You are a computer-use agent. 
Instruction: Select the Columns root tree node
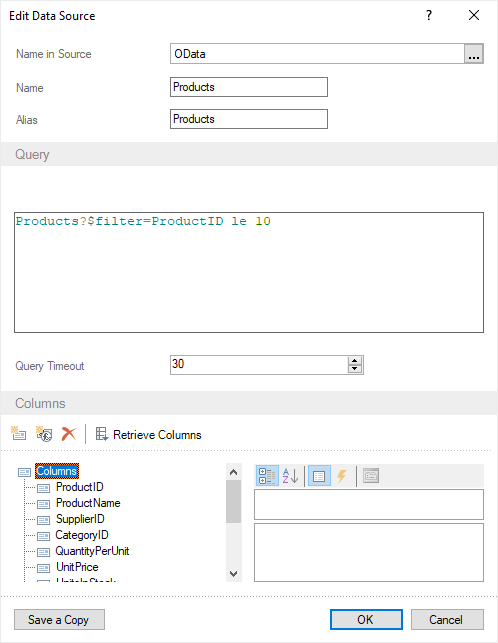(x=57, y=471)
